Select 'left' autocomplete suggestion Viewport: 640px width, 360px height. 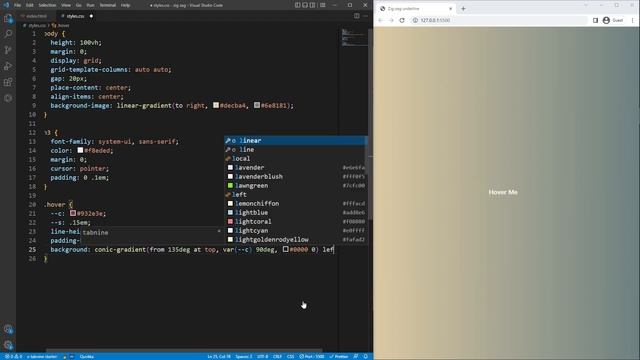[296, 194]
